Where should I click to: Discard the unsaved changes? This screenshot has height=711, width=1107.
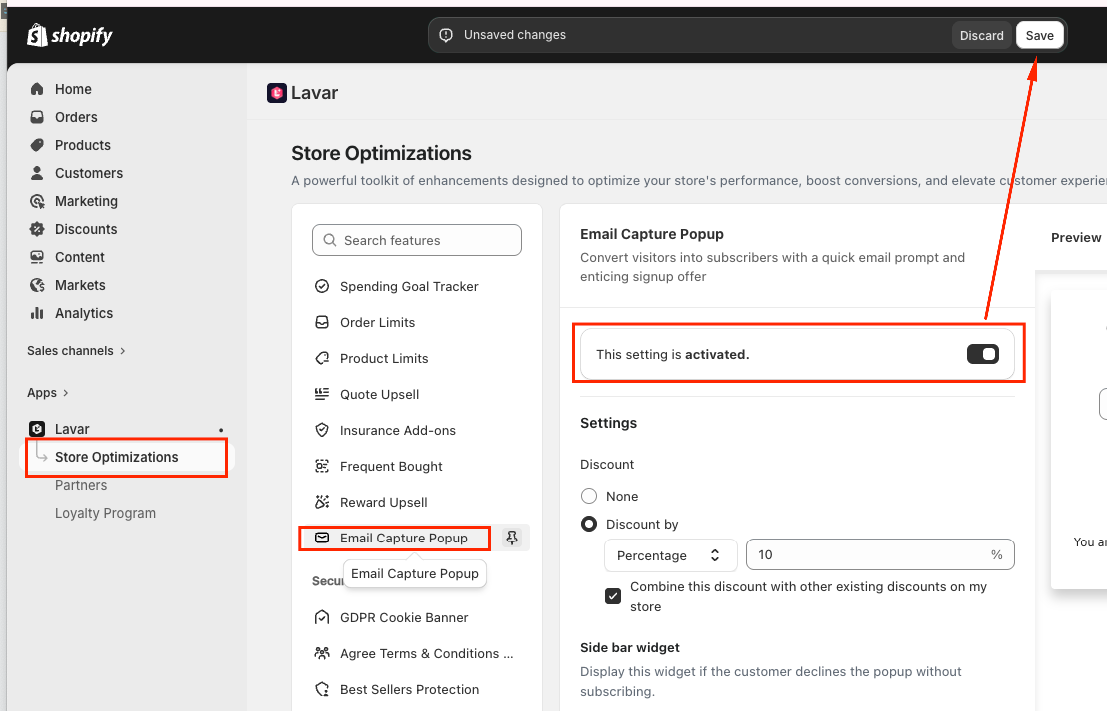point(981,35)
